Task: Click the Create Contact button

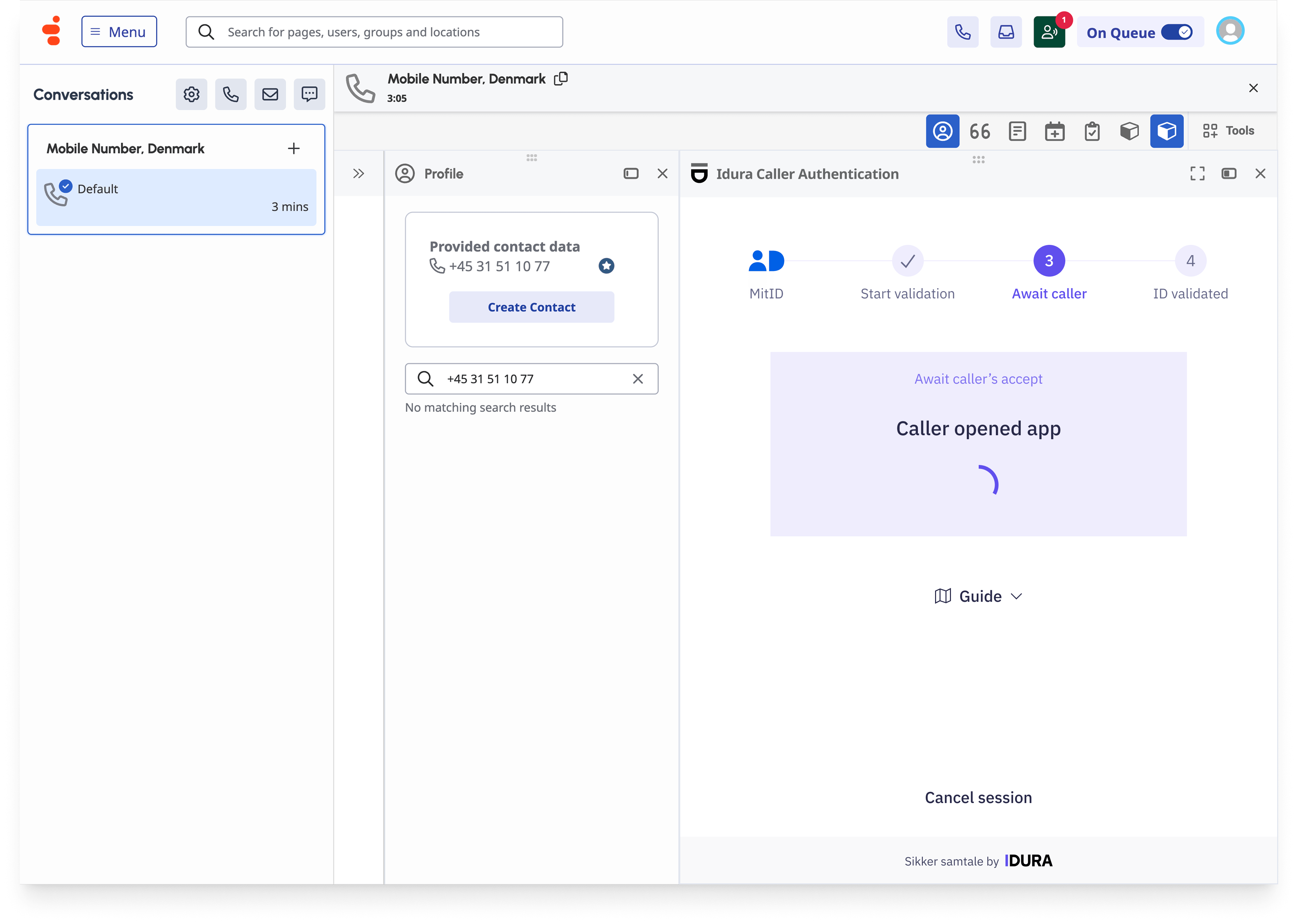Action: (x=531, y=307)
